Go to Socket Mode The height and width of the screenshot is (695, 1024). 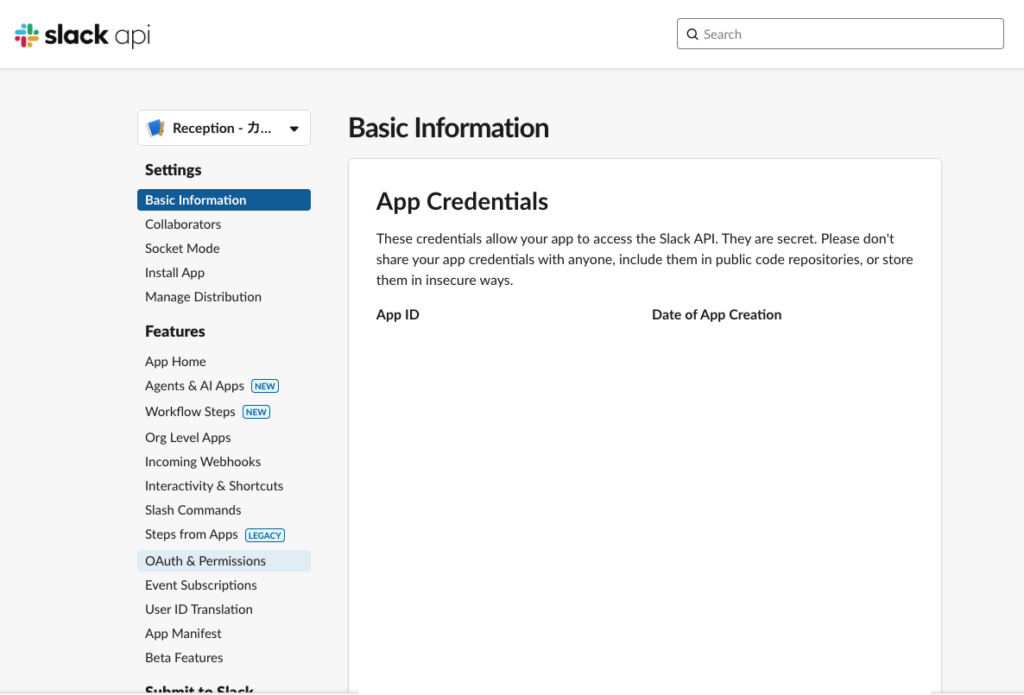[182, 248]
